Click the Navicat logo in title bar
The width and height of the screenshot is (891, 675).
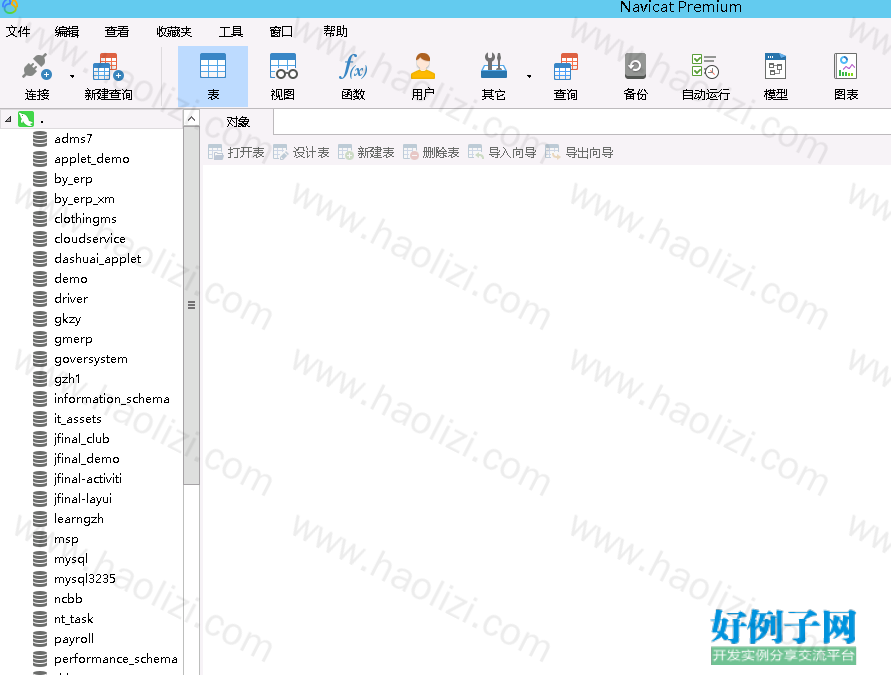(10, 6)
